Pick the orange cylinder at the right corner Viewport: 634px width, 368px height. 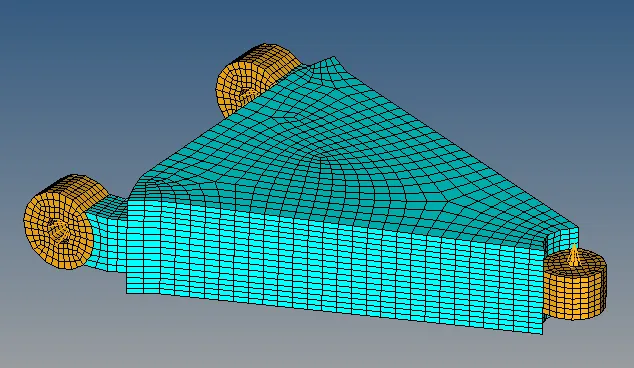click(x=574, y=284)
